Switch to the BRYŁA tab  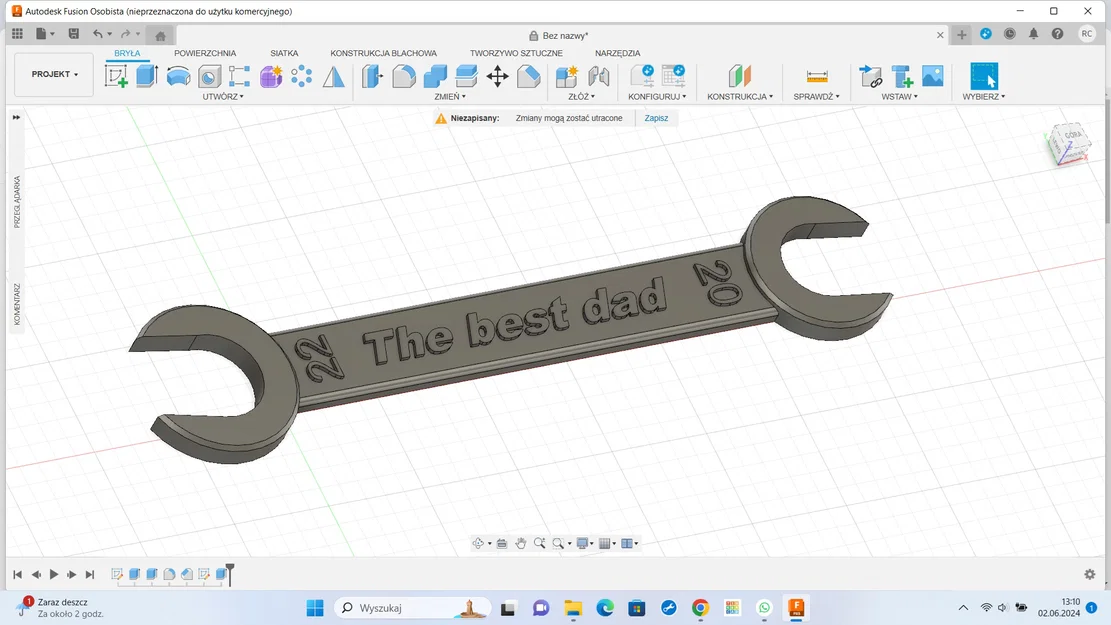127,53
